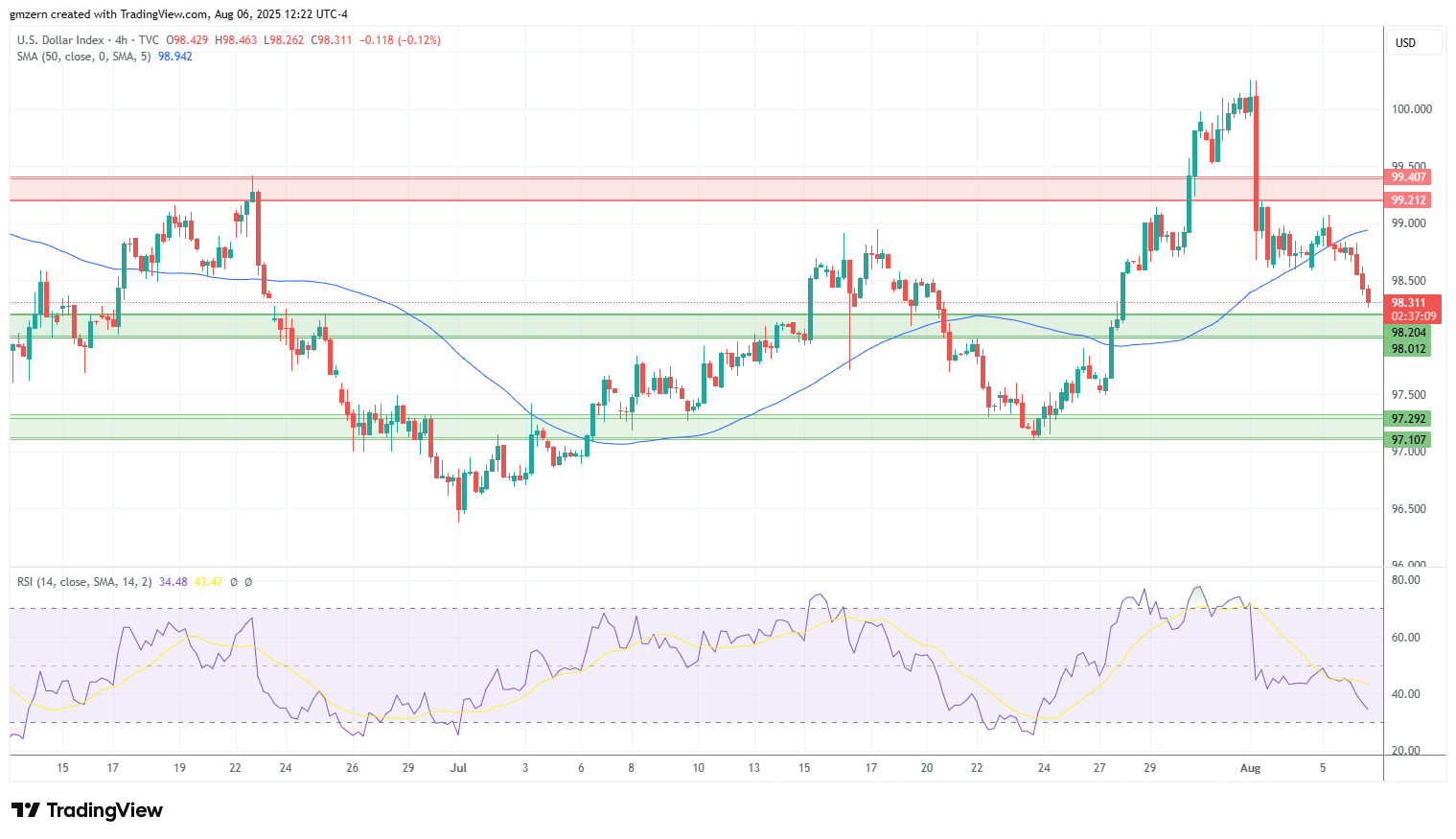This screenshot has width=1456, height=839.
Task: Select the 98.012 support price label
Action: coord(1409,349)
